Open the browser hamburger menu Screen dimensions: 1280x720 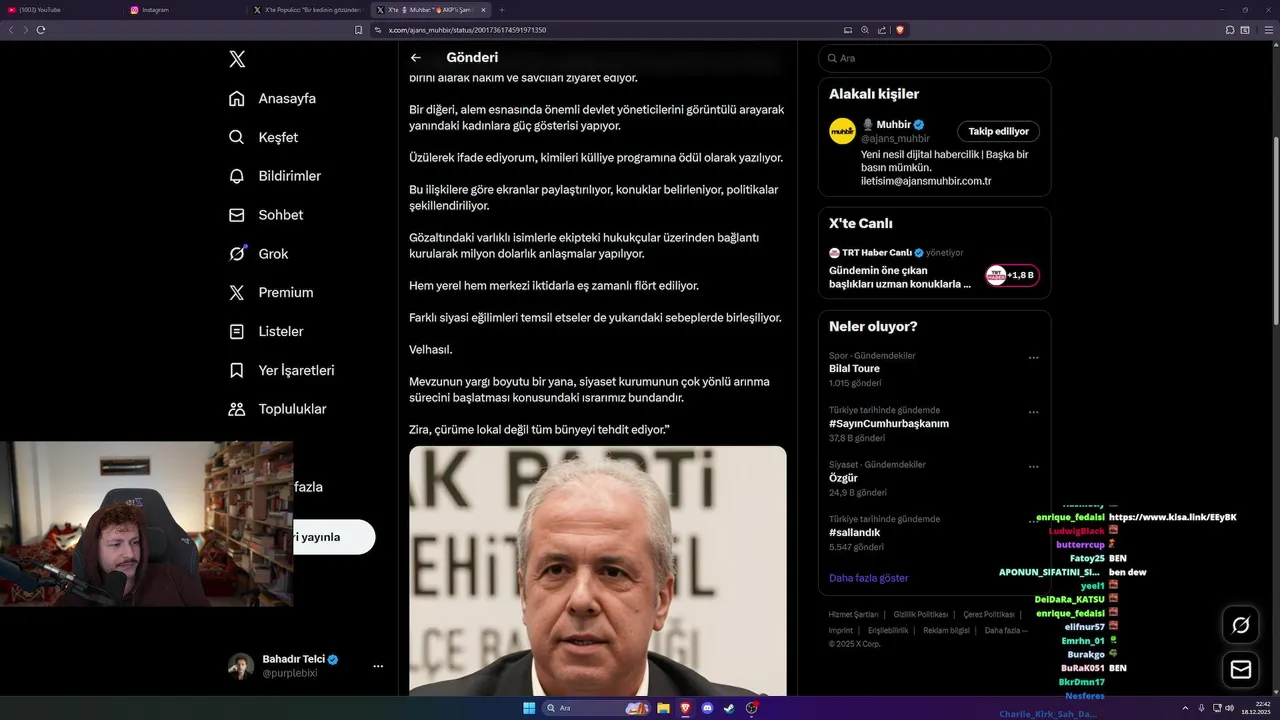1269,30
